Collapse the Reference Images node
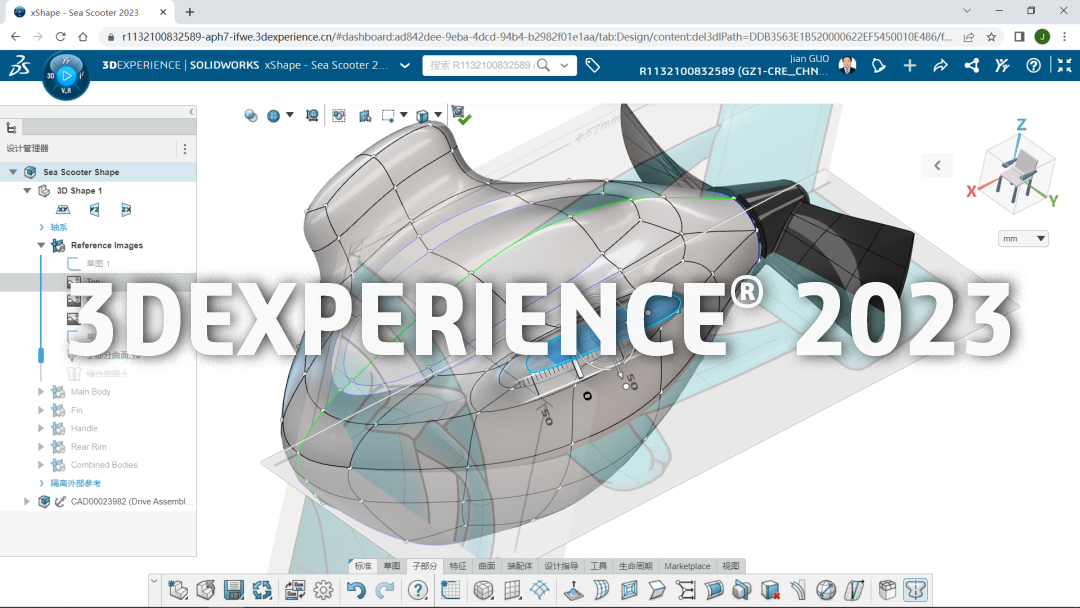 pos(41,245)
